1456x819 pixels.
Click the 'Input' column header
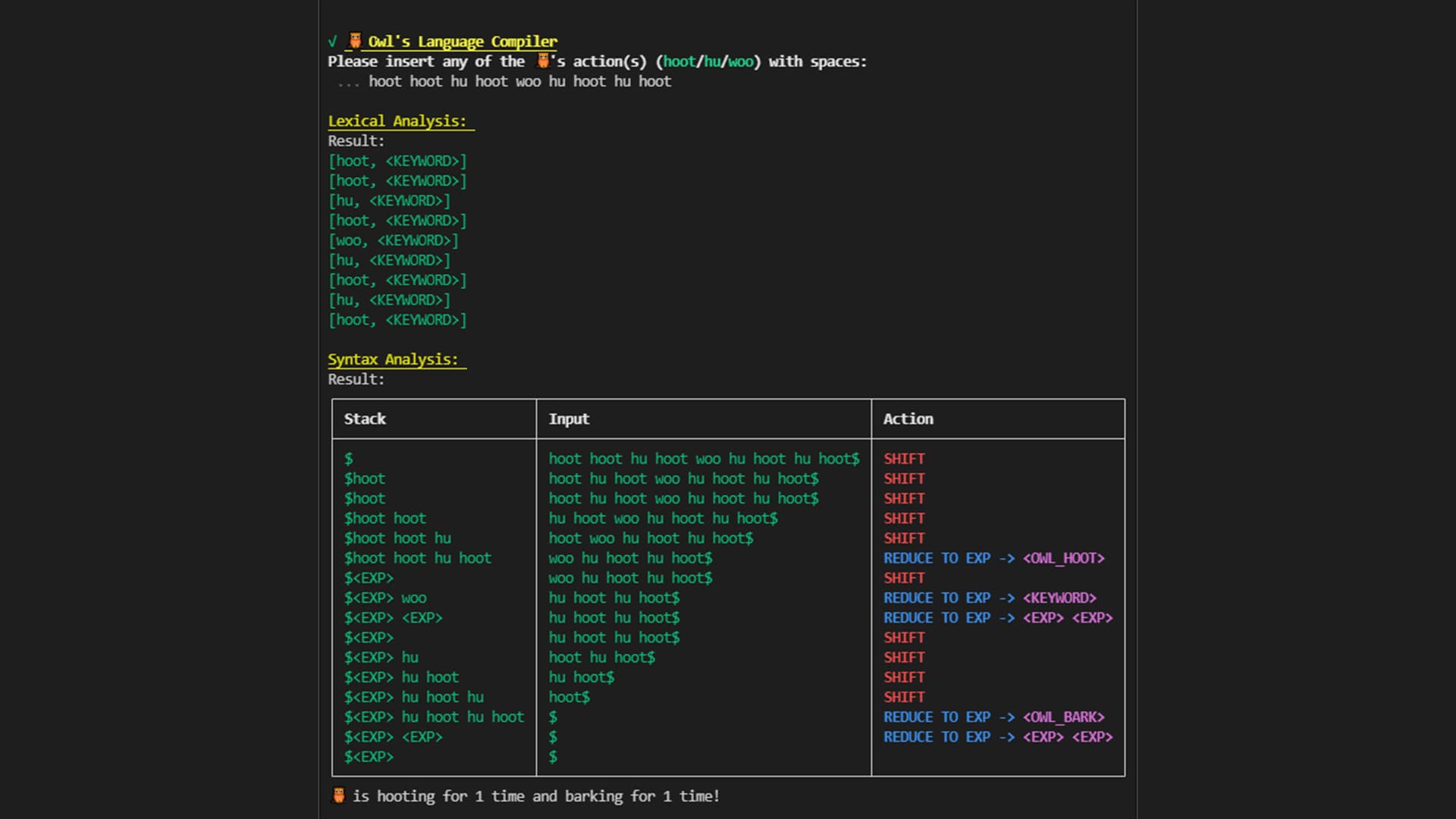coord(569,419)
